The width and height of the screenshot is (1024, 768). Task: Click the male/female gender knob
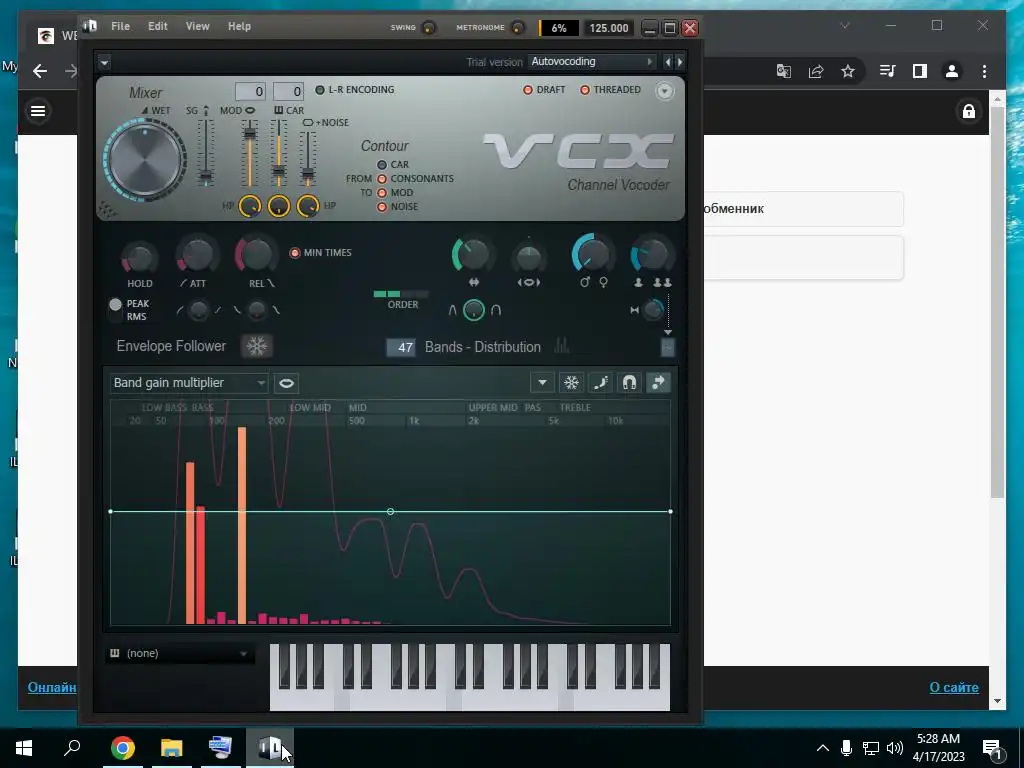click(x=592, y=253)
